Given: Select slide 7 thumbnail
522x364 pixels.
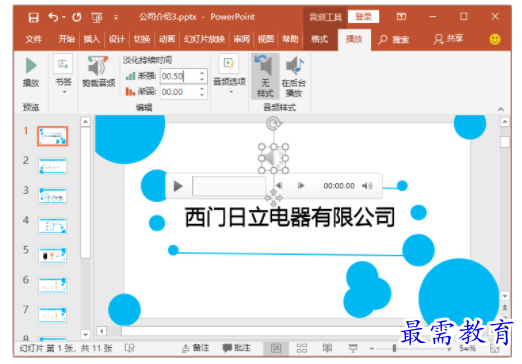Looking at the screenshot, I should (x=53, y=315).
